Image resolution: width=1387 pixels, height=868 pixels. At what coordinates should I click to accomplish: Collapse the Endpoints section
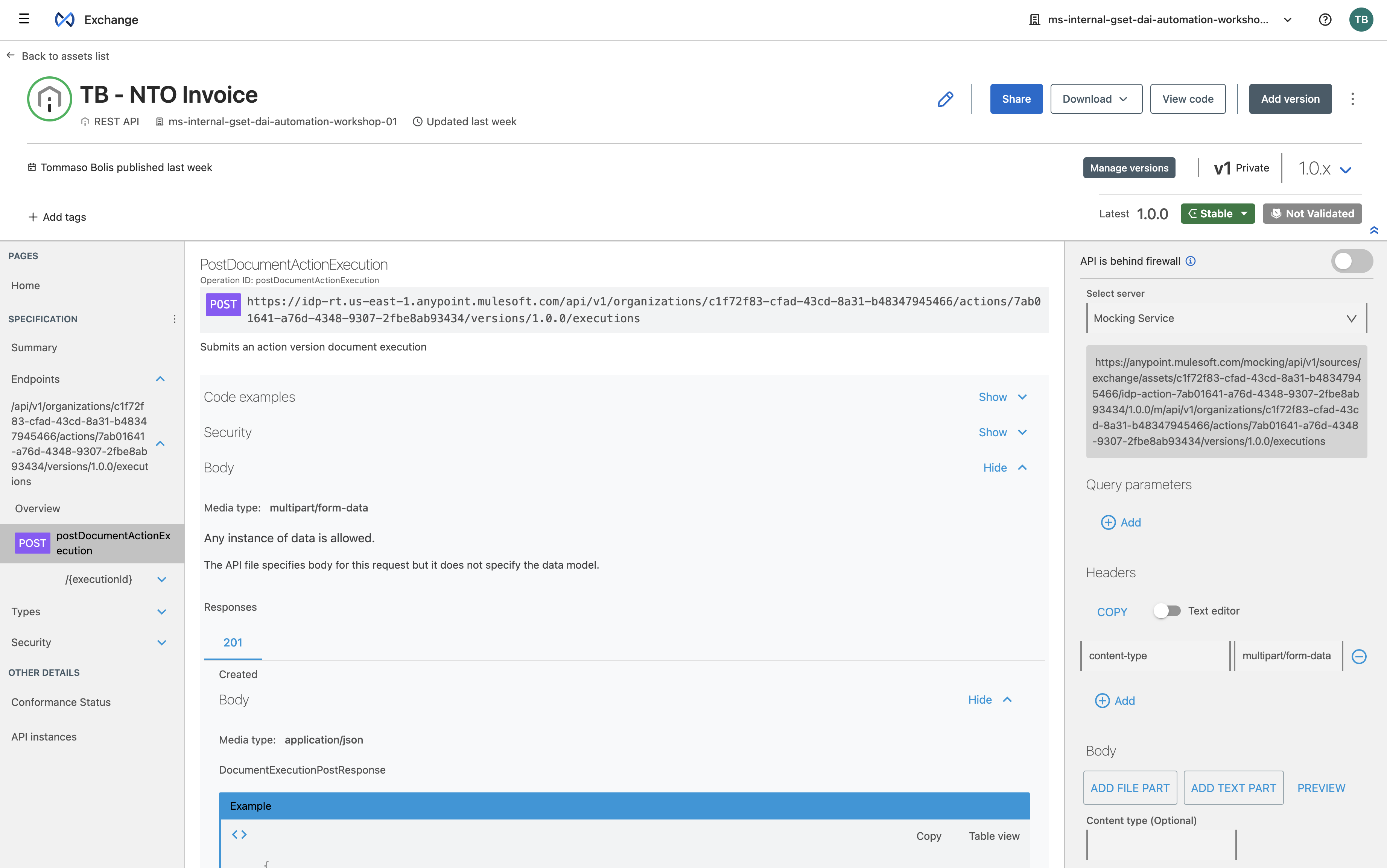160,379
